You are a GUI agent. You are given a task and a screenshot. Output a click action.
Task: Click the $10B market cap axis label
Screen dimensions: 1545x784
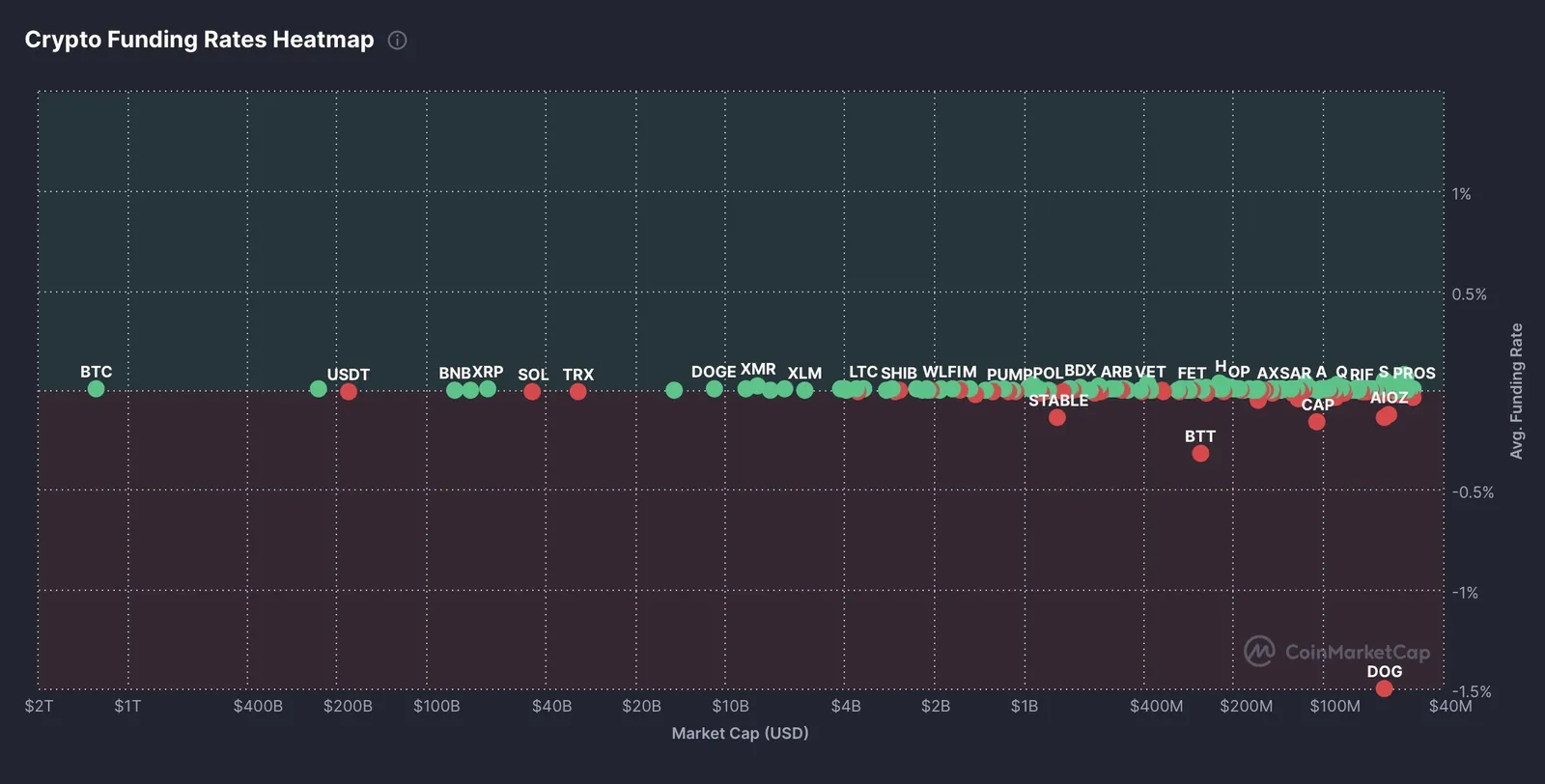[x=730, y=707]
